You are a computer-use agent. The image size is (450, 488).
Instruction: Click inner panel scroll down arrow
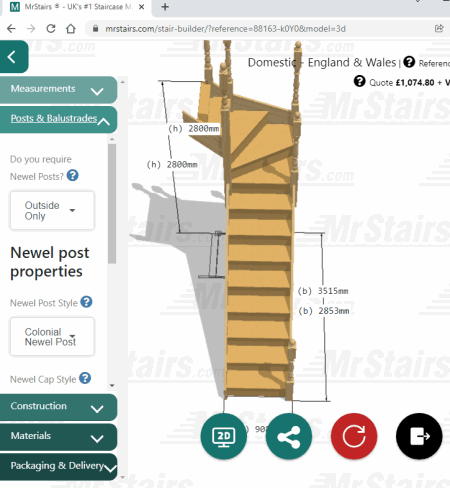pos(112,385)
